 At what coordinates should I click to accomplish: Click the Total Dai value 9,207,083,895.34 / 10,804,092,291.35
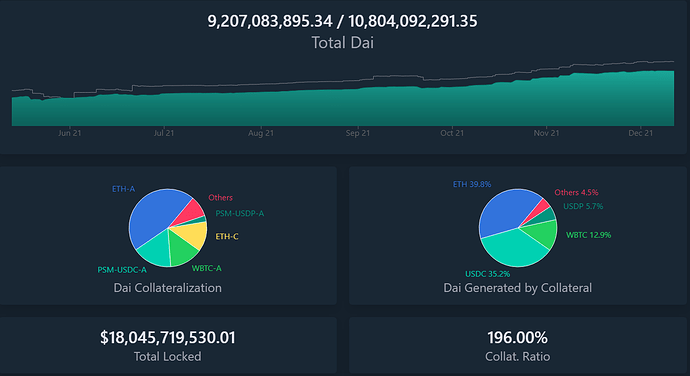[342, 21]
